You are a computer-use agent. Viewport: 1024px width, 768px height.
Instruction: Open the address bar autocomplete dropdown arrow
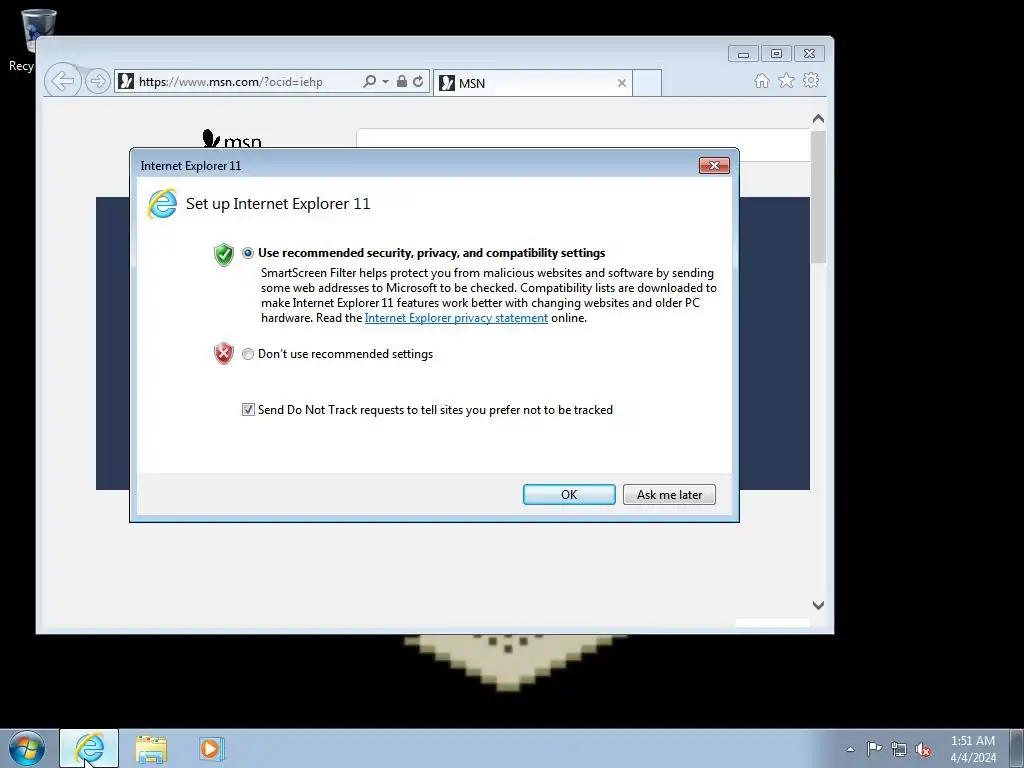385,82
